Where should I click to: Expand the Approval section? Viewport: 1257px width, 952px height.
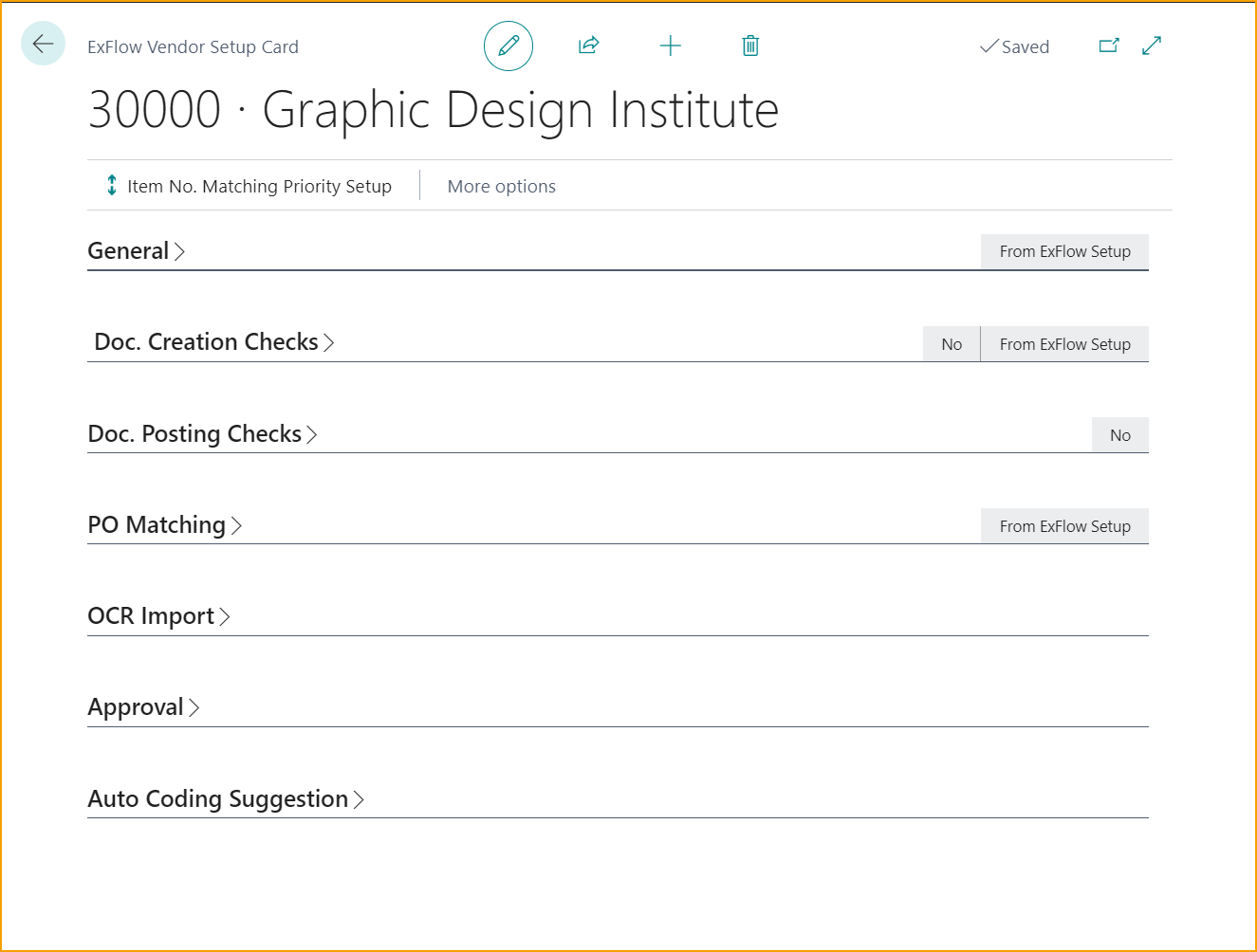point(143,707)
